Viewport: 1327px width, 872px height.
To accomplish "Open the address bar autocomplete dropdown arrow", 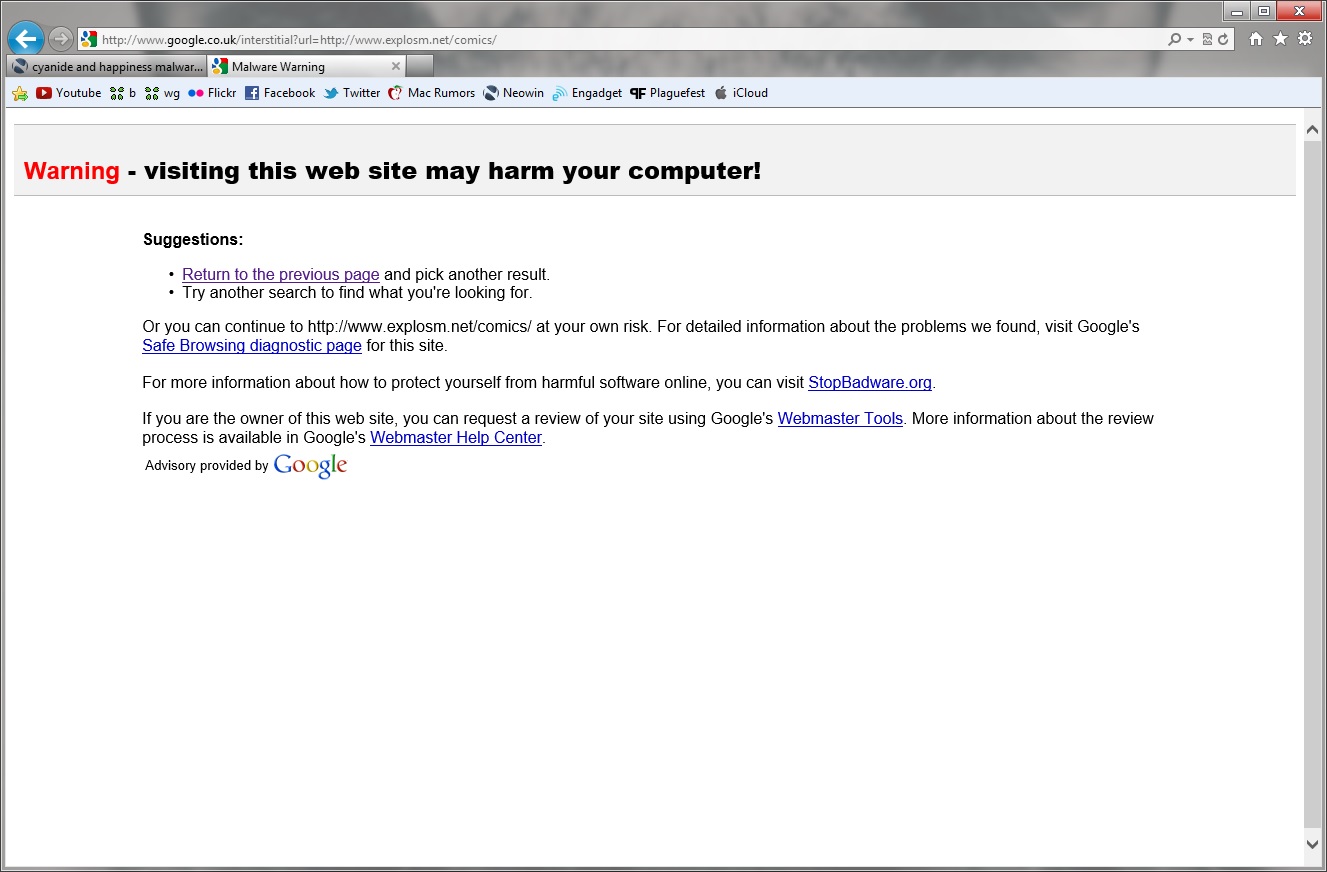I will [x=1190, y=40].
